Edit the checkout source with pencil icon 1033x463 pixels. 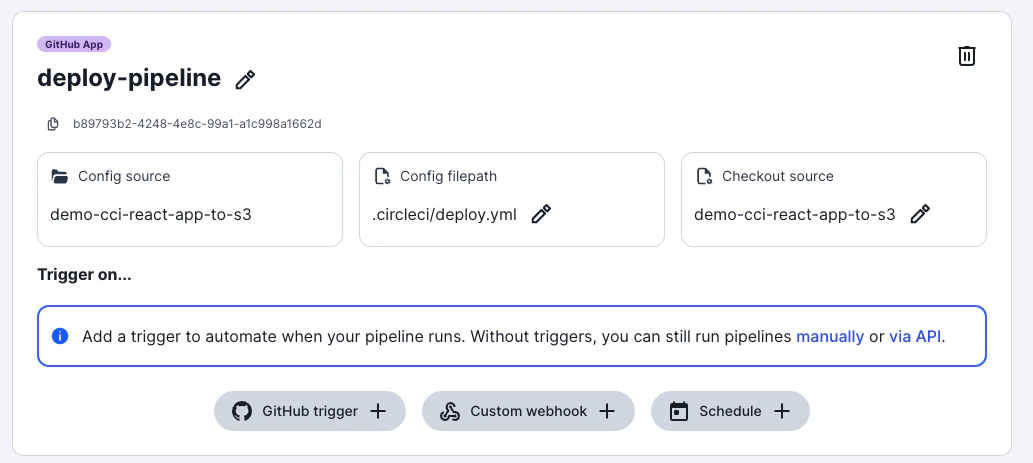click(920, 214)
